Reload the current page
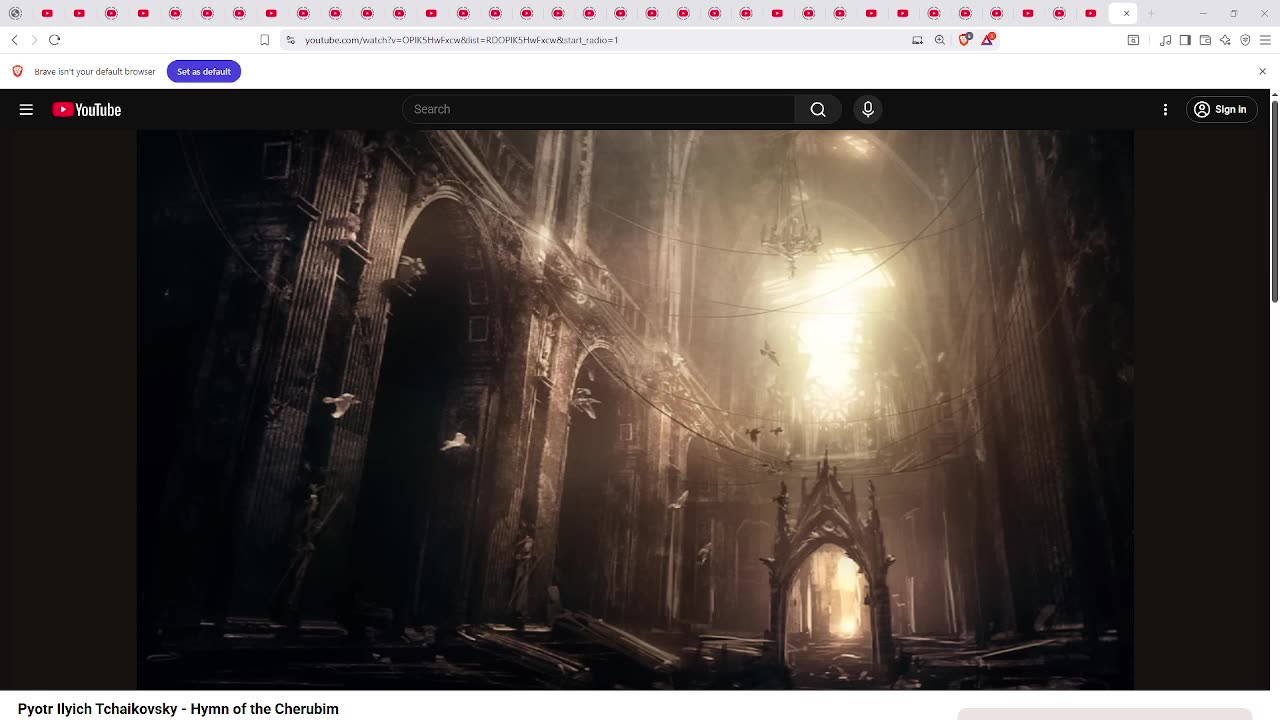 click(x=55, y=40)
